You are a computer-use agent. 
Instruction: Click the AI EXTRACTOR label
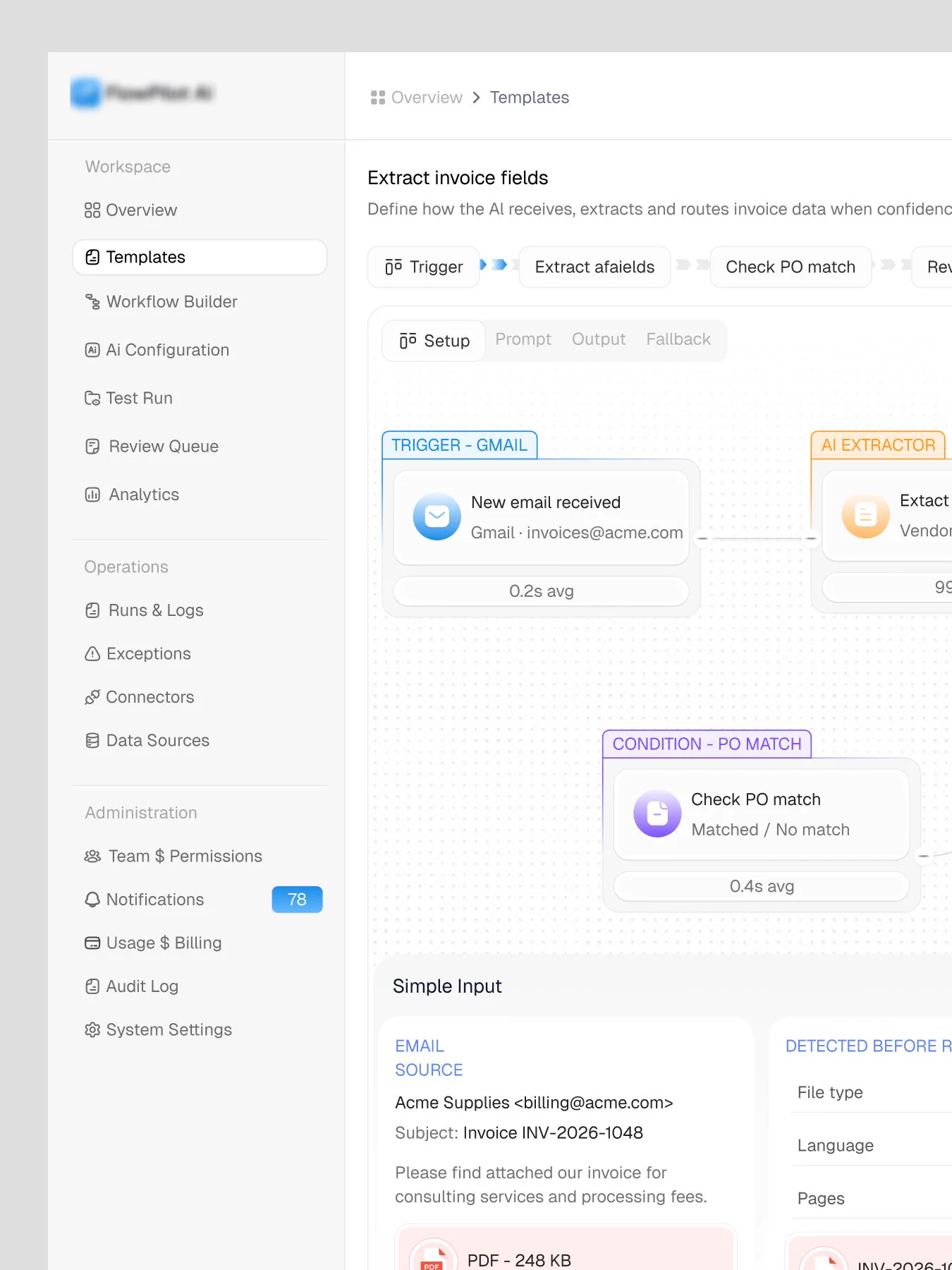pyautogui.click(x=878, y=445)
